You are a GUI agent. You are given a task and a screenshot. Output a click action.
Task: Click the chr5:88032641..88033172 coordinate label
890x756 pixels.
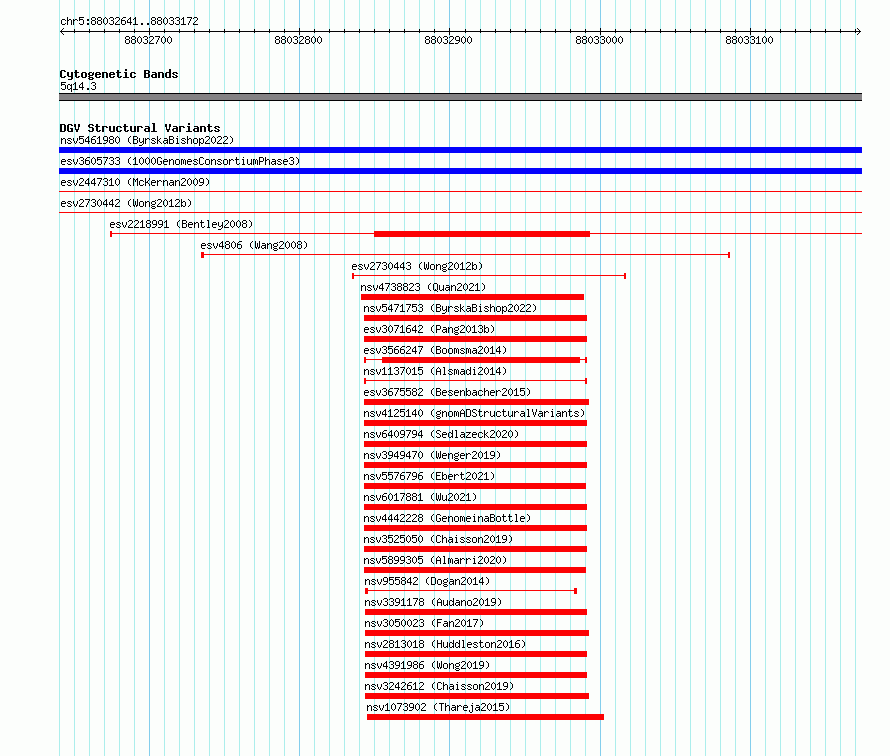point(129,21)
